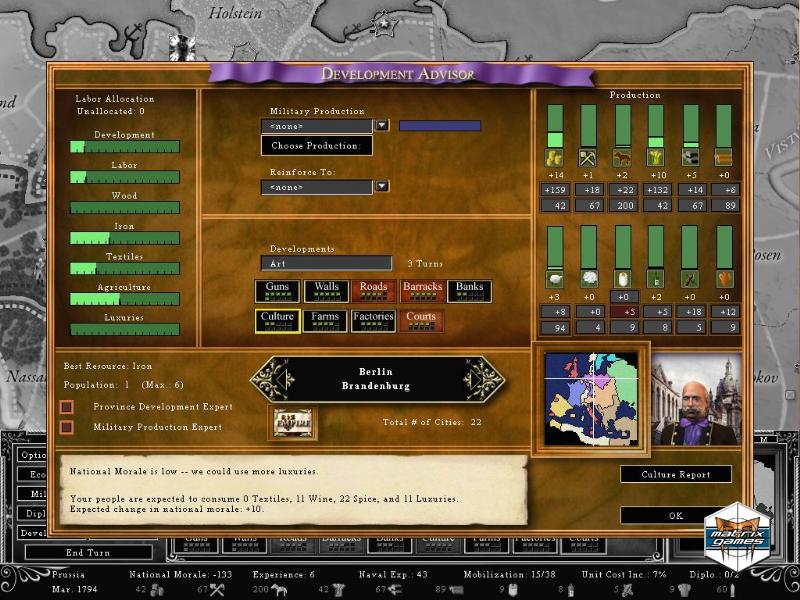Select the yellow sheaf production icon

pos(656,158)
